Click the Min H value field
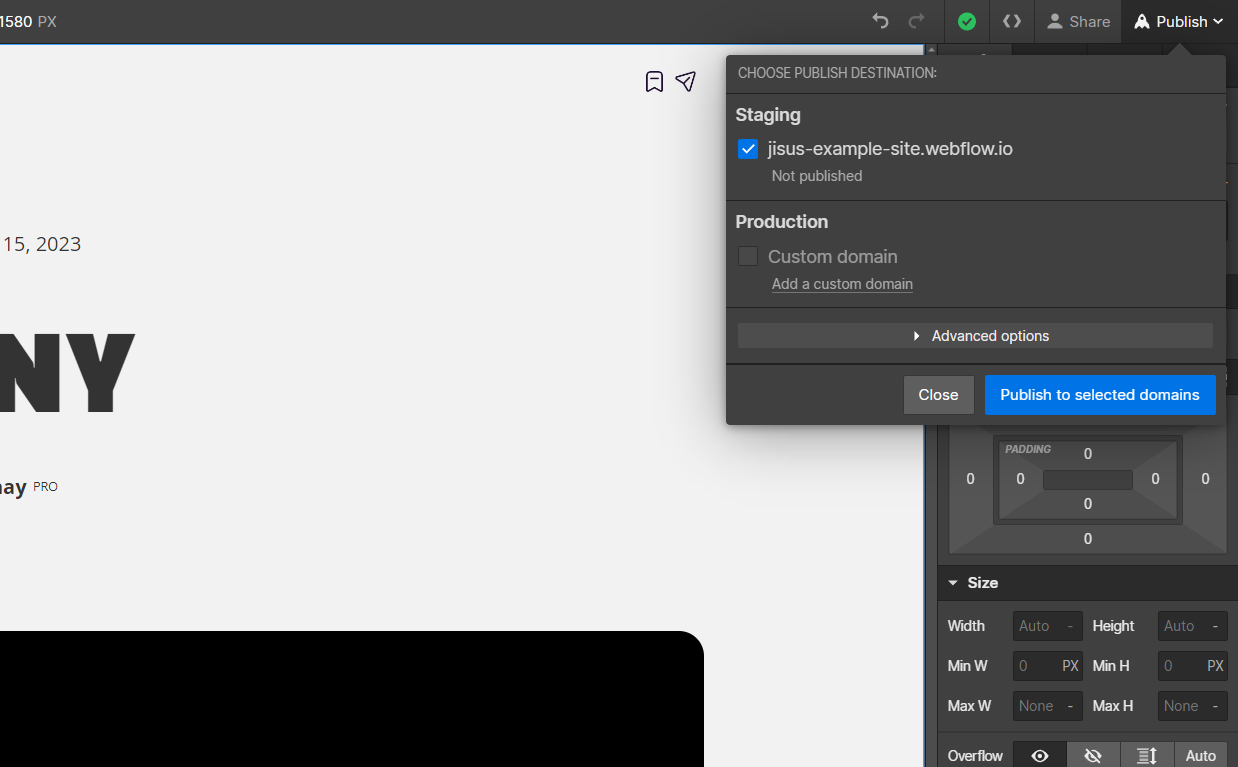This screenshot has width=1238, height=767. pyautogui.click(x=1181, y=666)
